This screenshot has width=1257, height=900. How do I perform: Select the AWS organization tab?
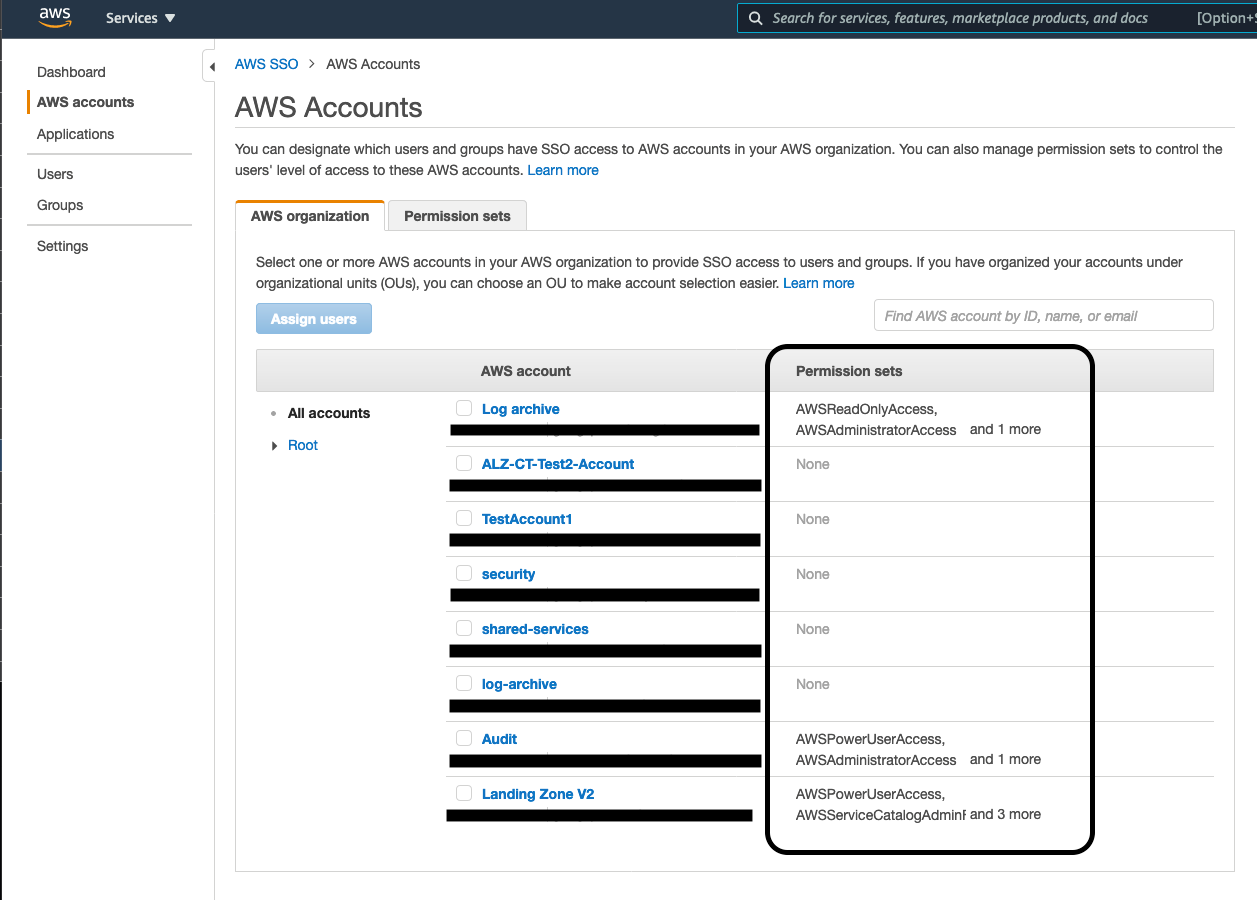point(310,216)
